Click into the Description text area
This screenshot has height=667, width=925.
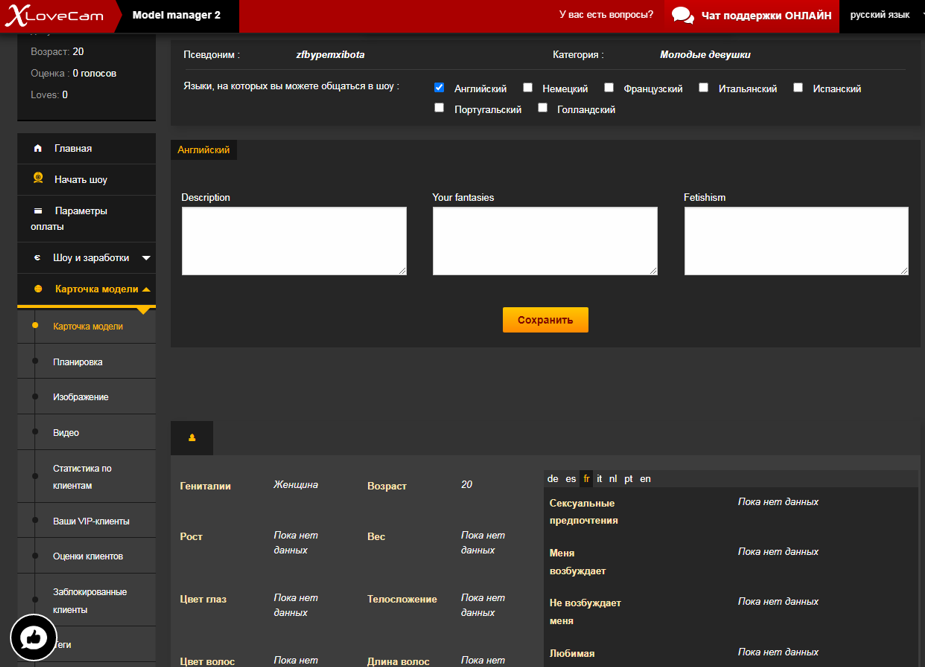(x=294, y=241)
